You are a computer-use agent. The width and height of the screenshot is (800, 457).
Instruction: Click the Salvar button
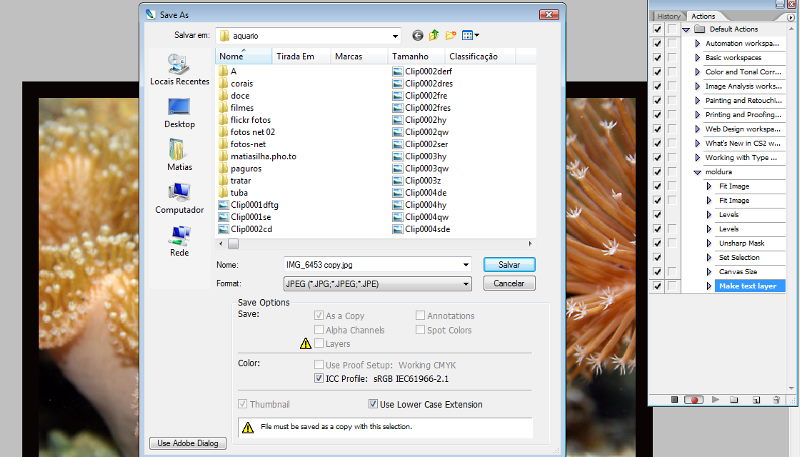tap(509, 264)
